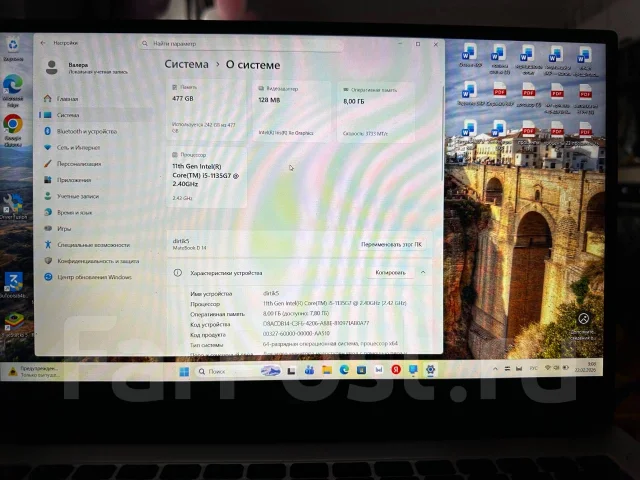640x480 pixels.
Task: Open the Память 477 GB storage card
Action: coord(206,110)
